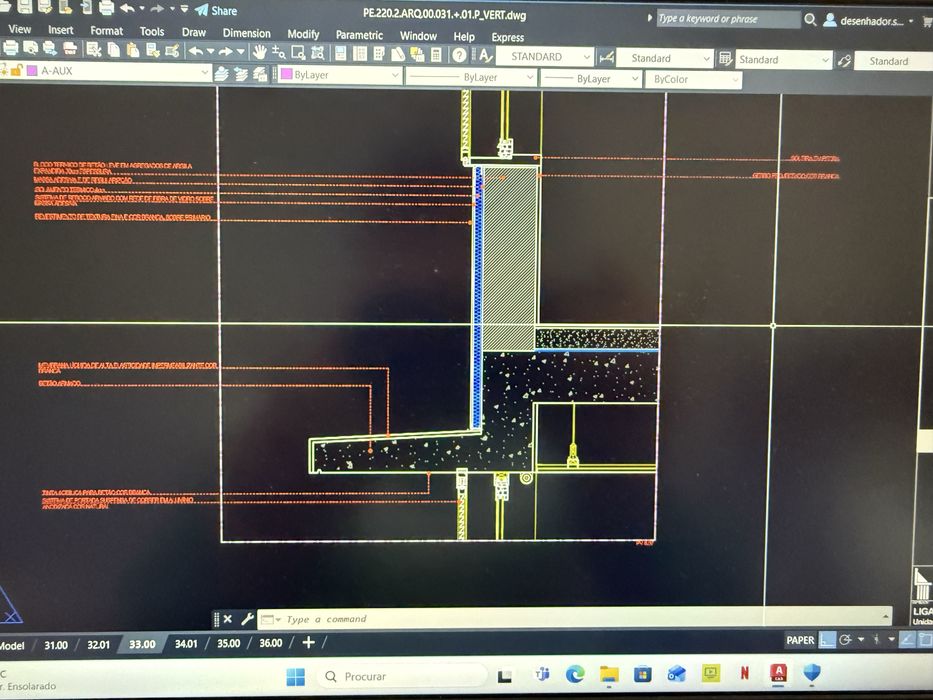Screen dimensions: 933x700
Task: Open Windows Start button on taskbar
Action: coord(296,676)
